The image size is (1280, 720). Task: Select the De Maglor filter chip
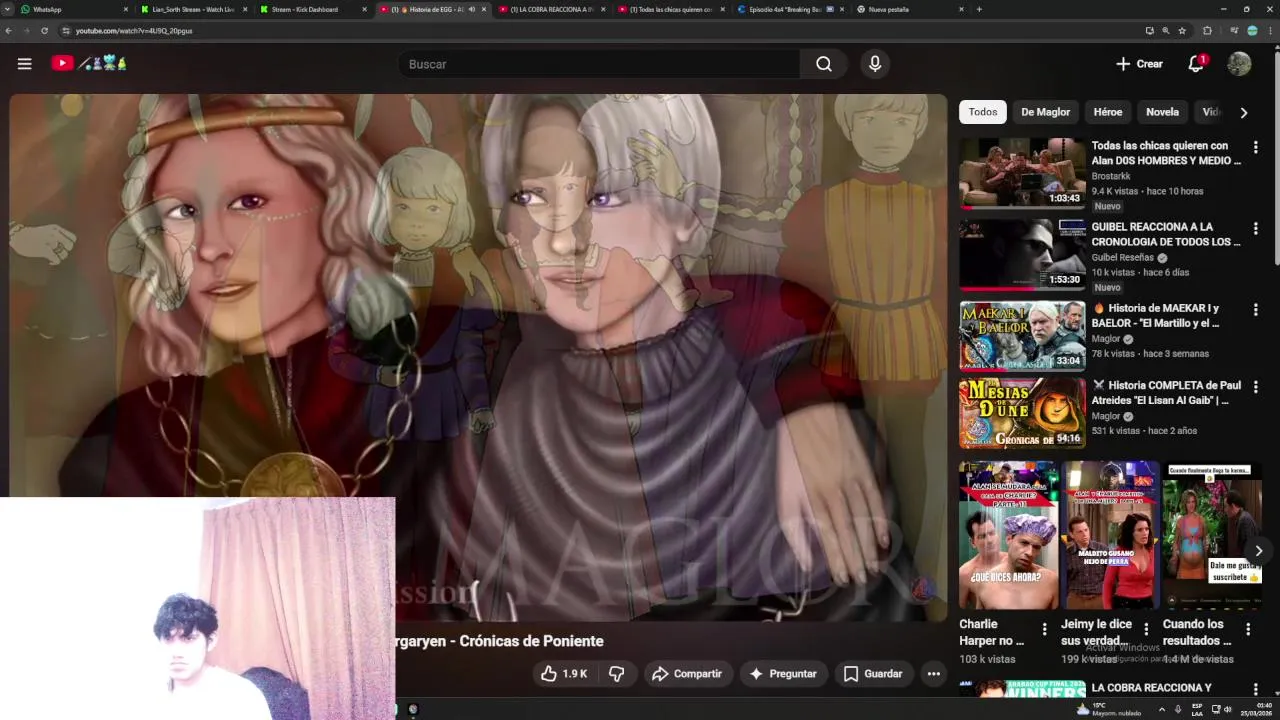point(1045,112)
